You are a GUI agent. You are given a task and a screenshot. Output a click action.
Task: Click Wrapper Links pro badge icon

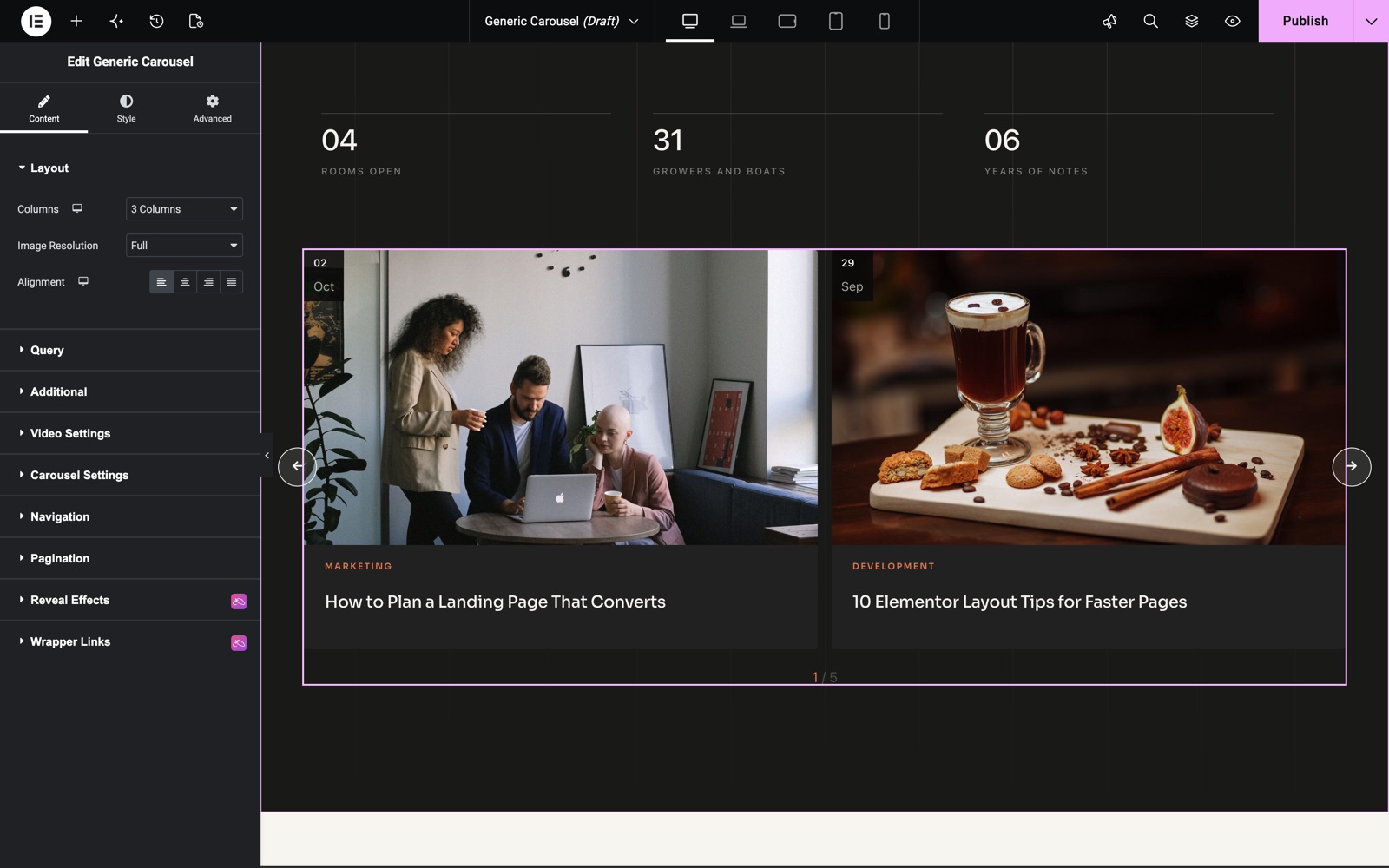pyautogui.click(x=239, y=642)
